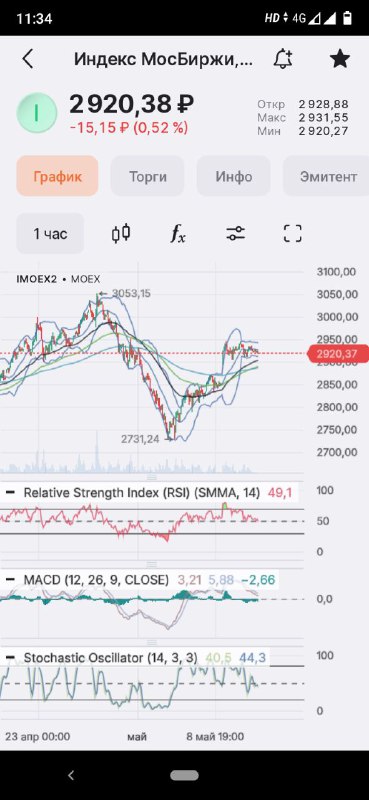
Task: Tap Android home pill button
Action: click(184, 776)
